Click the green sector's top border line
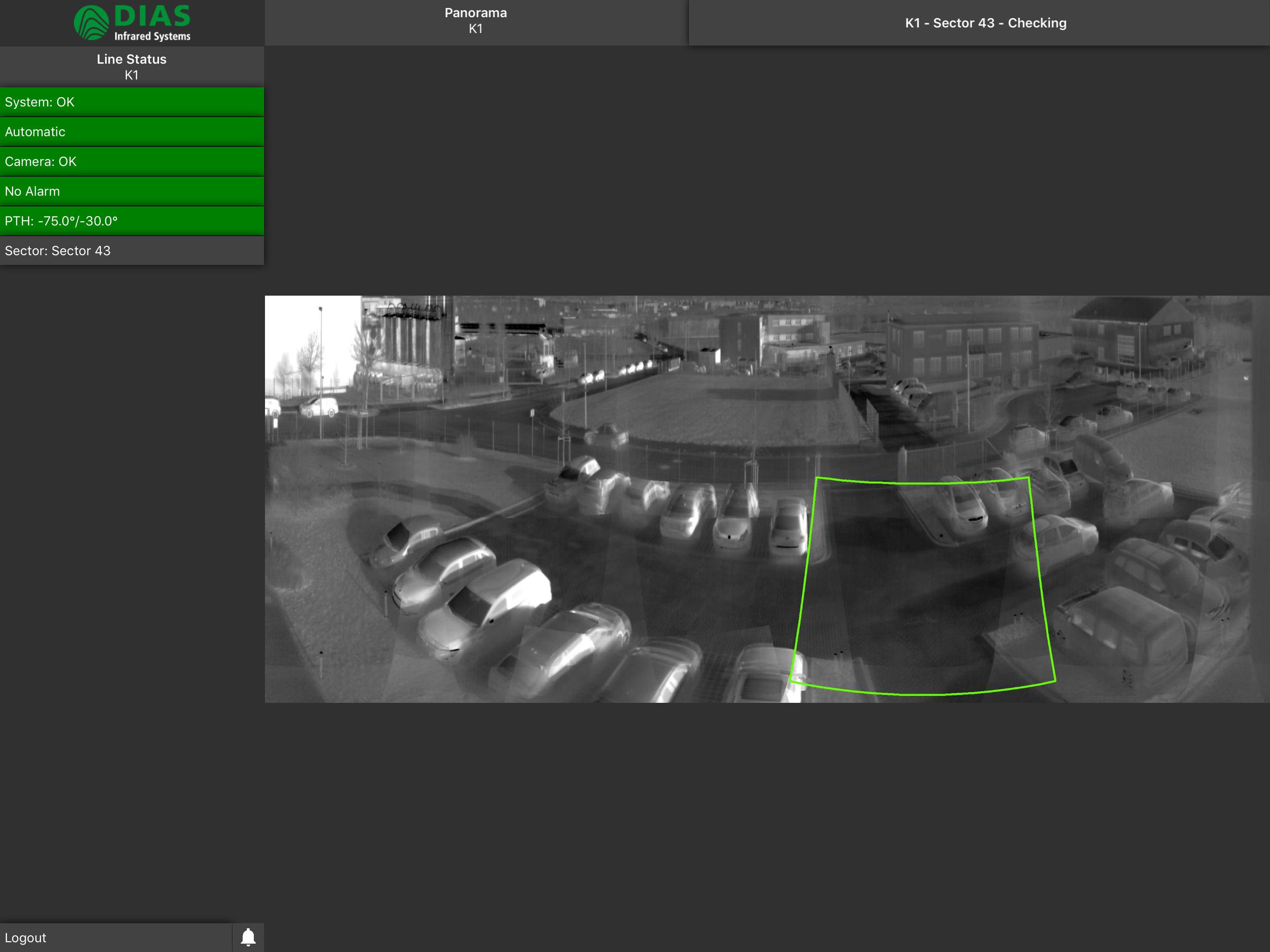Screen dimensions: 1270x952 point(923,483)
